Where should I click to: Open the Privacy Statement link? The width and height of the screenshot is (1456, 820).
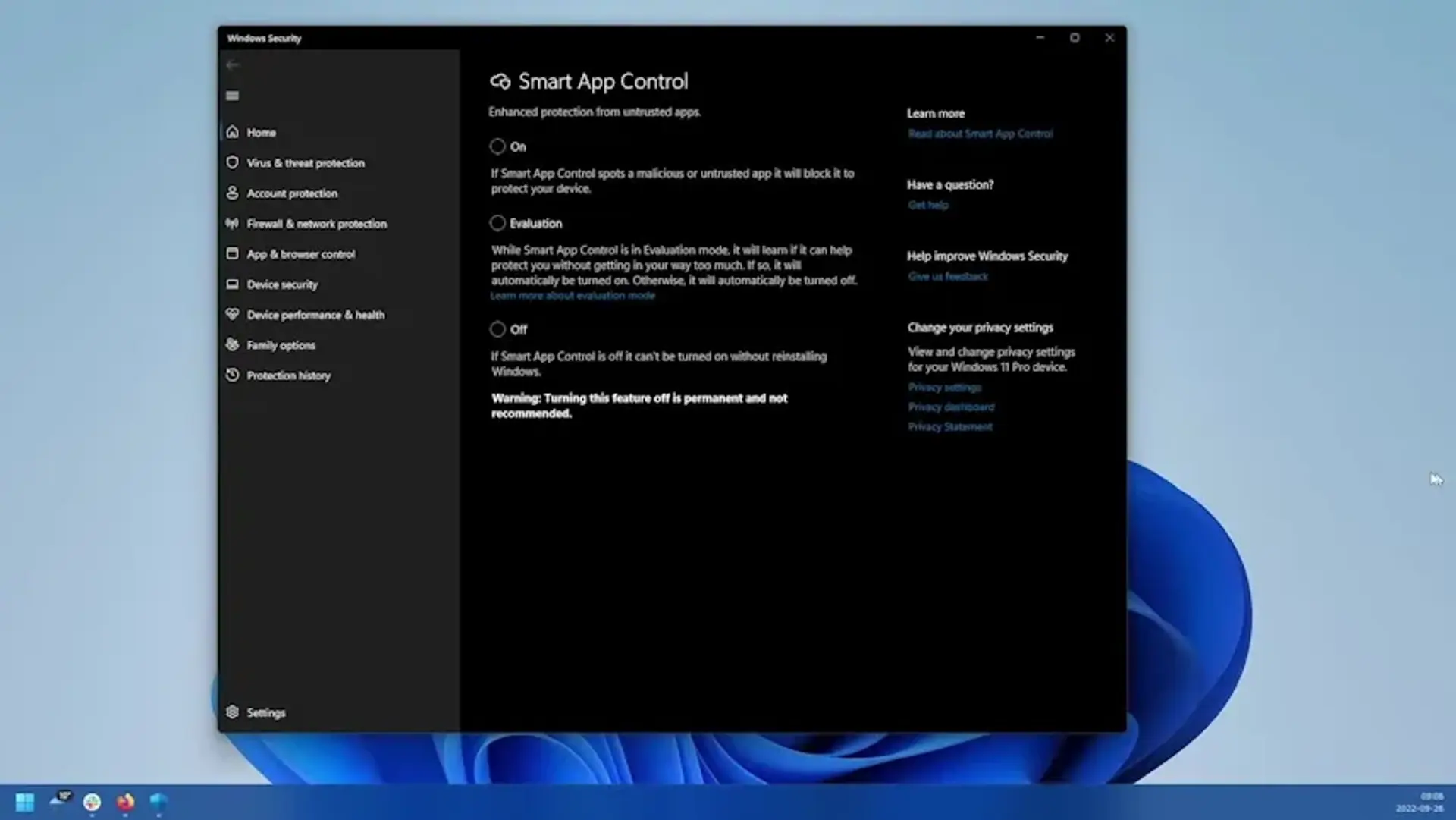(949, 426)
